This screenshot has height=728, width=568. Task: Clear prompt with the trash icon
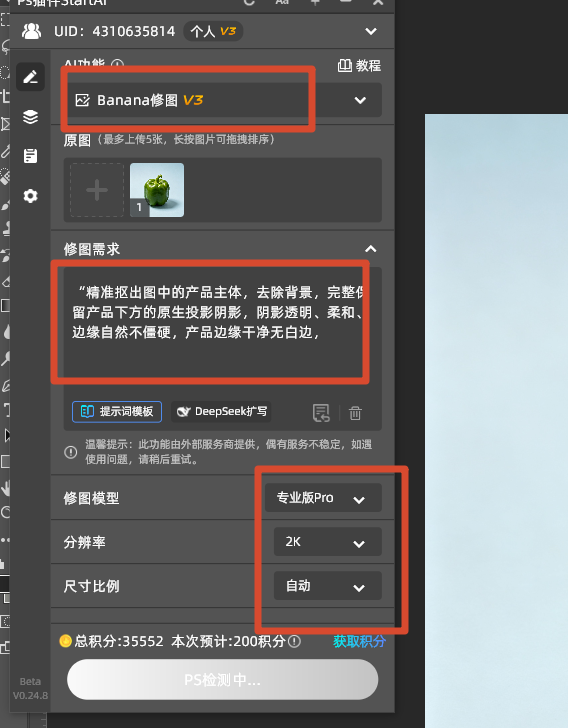355,413
